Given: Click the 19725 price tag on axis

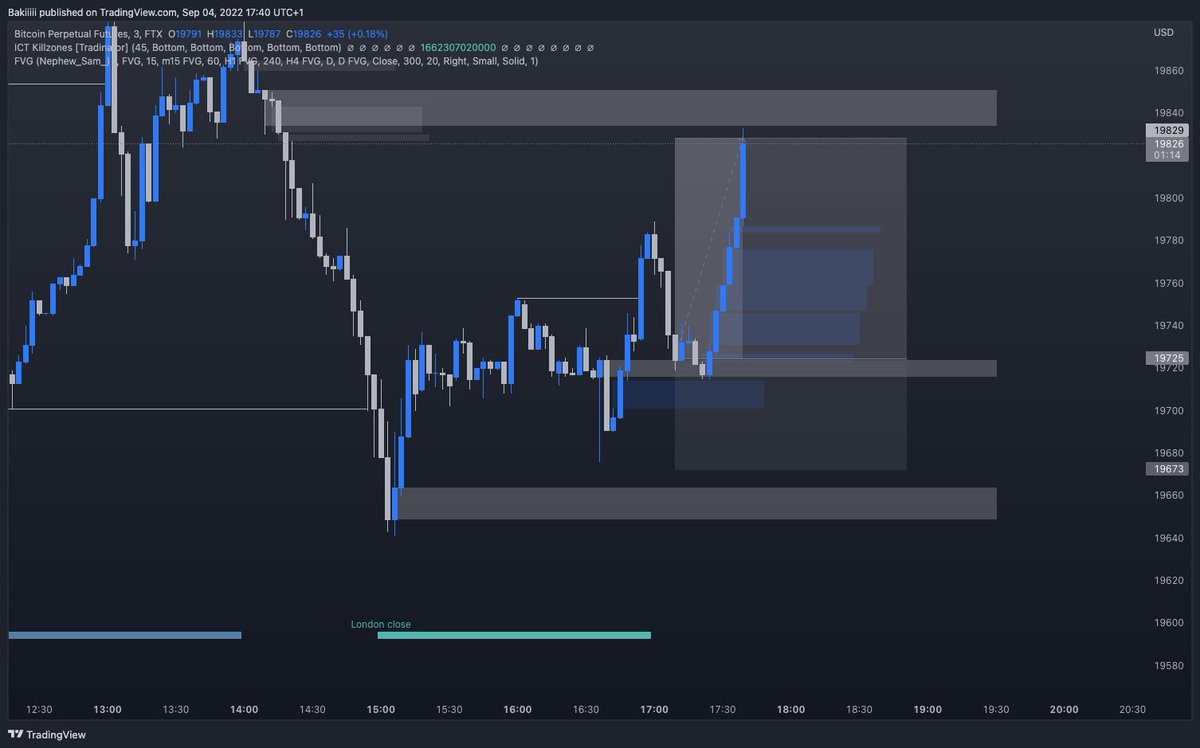Looking at the screenshot, I should (x=1169, y=357).
